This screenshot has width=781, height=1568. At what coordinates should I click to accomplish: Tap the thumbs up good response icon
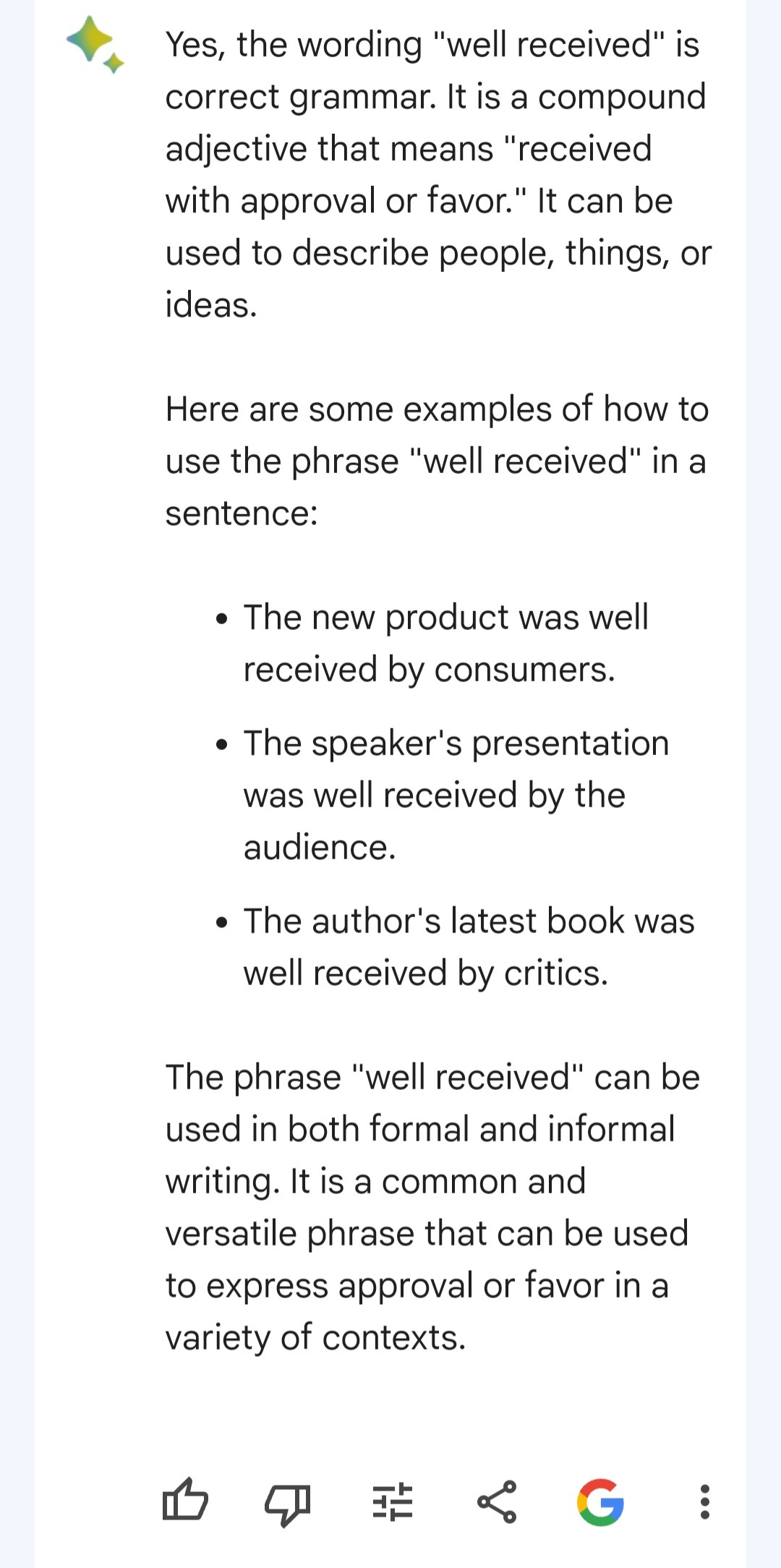tap(185, 1502)
